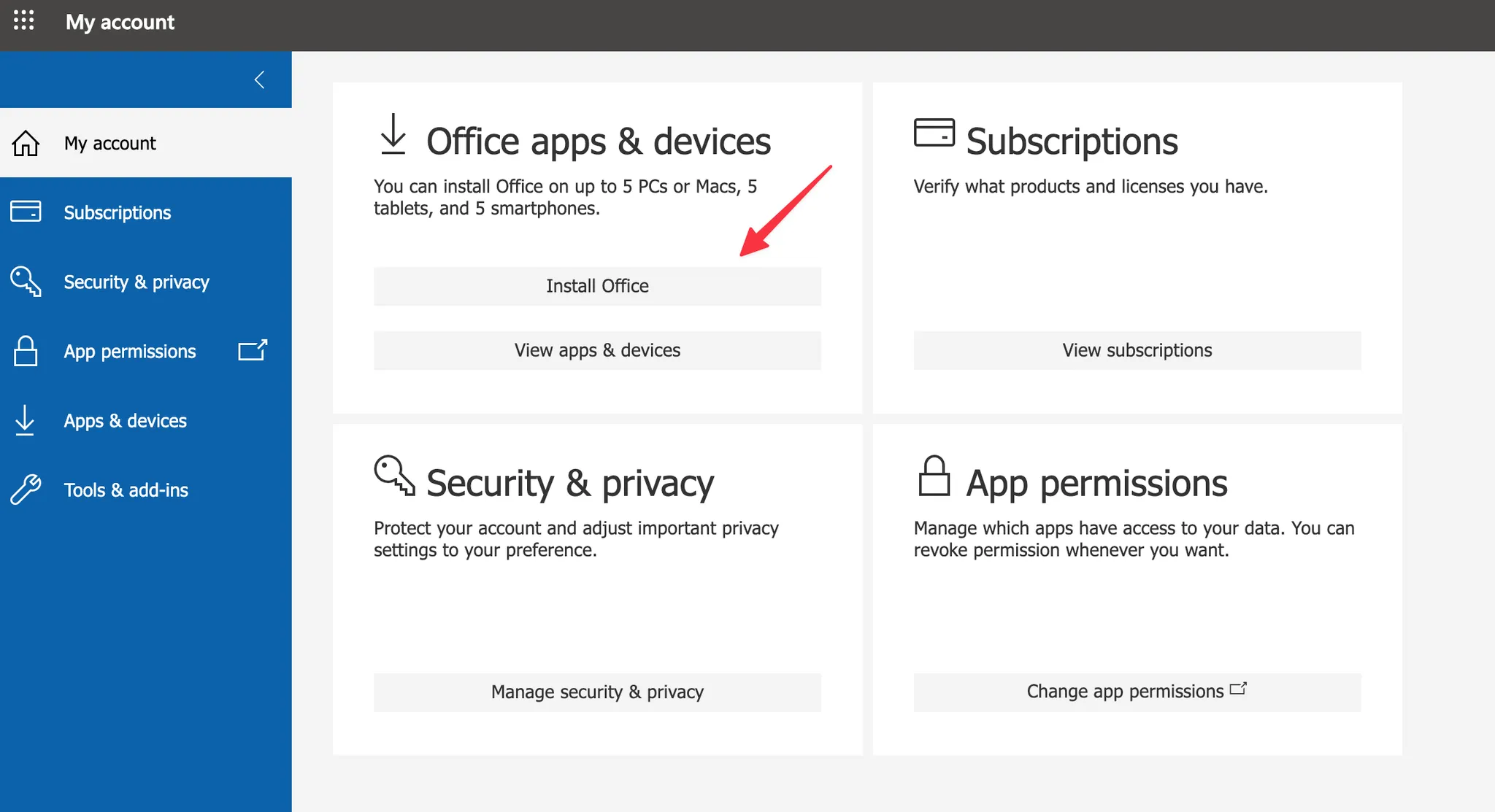Open Tools & add-ins in sidebar
The height and width of the screenshot is (812, 1495).
pyautogui.click(x=146, y=490)
